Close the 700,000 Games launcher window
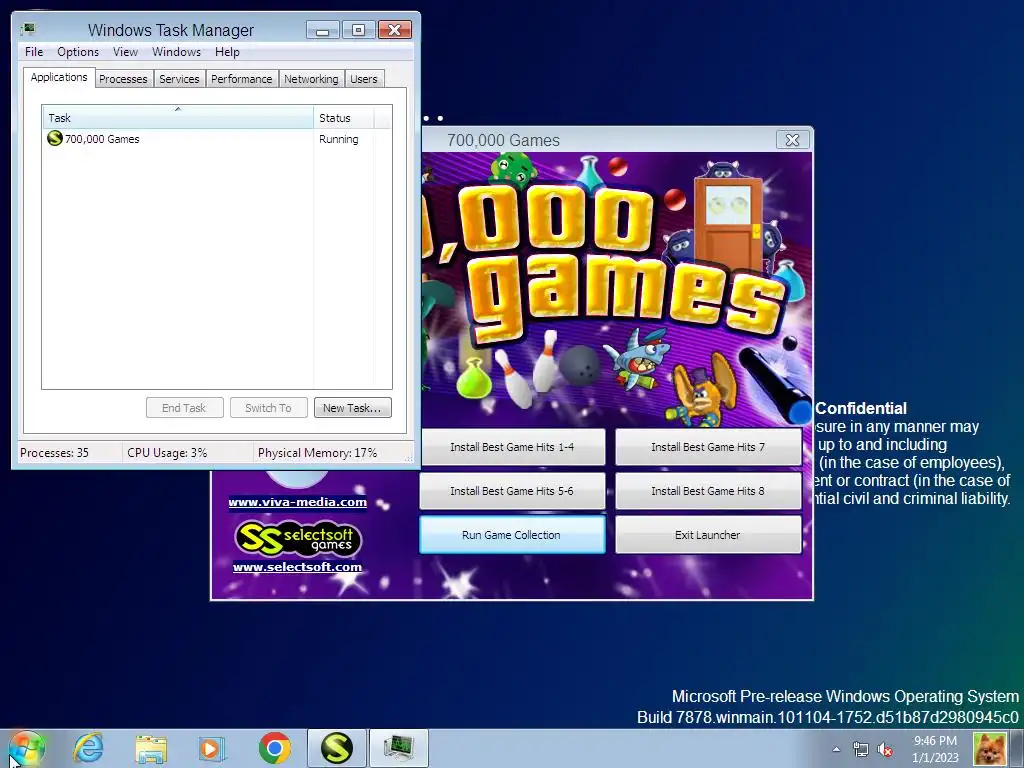1024x768 pixels. click(792, 140)
